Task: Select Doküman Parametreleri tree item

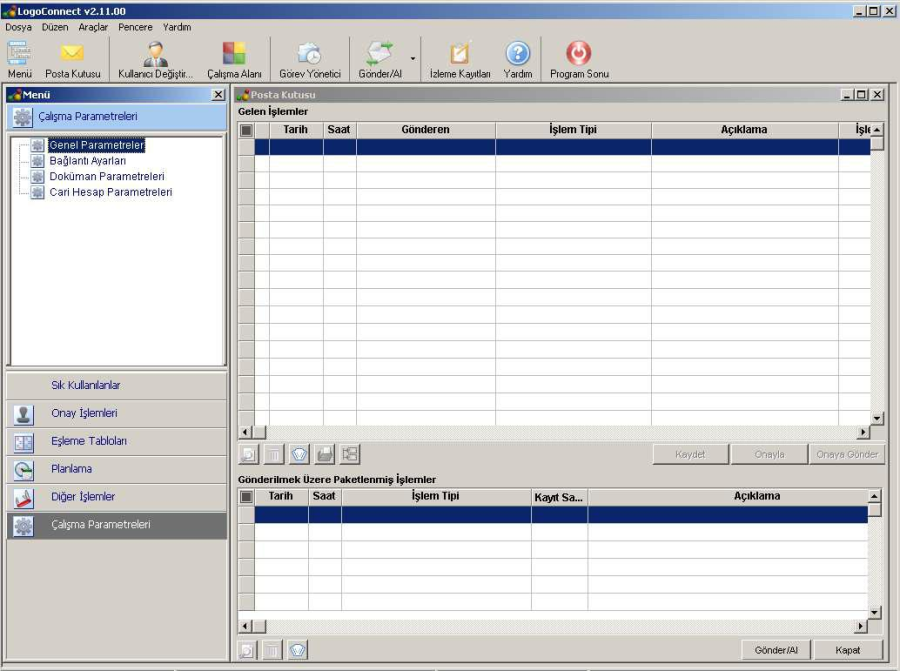Action: [107, 176]
